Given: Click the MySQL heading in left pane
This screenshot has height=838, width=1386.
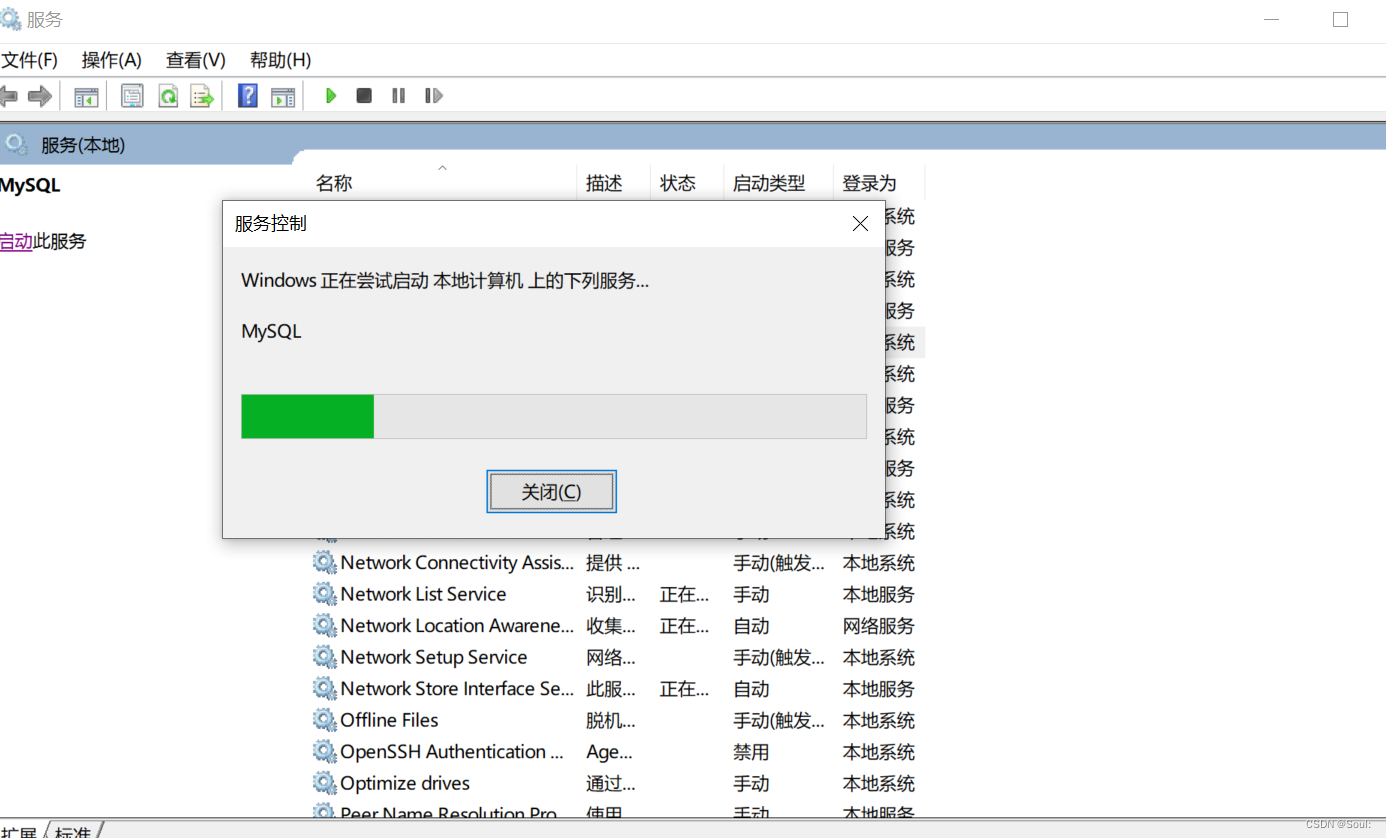Looking at the screenshot, I should [x=30, y=186].
